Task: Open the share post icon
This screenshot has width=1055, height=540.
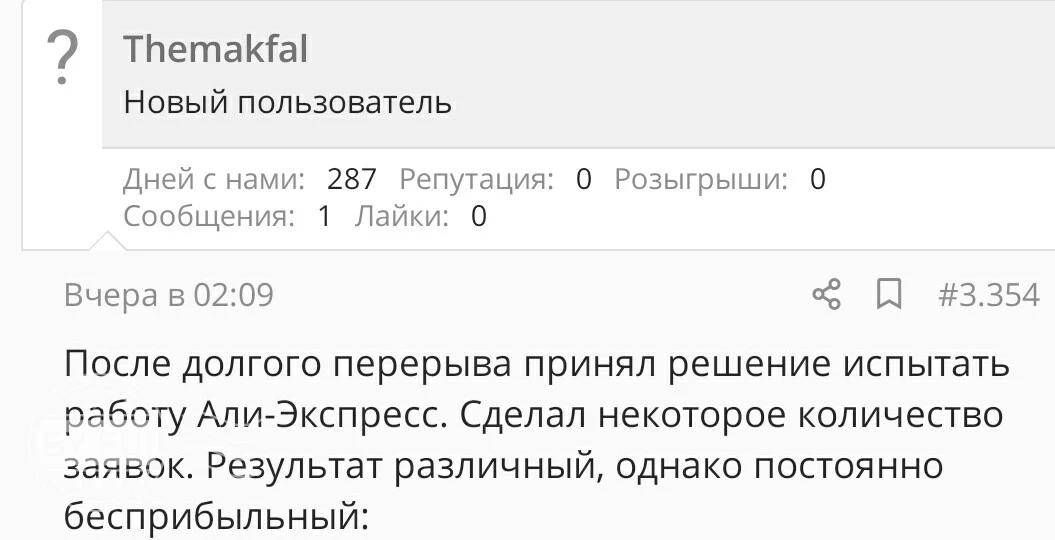Action: pos(826,295)
